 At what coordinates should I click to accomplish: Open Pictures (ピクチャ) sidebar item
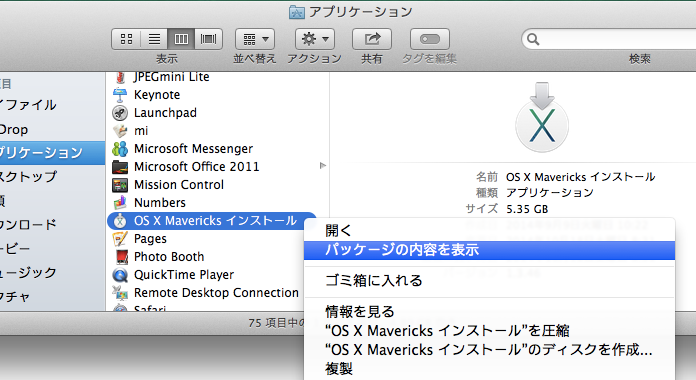click(x=52, y=296)
